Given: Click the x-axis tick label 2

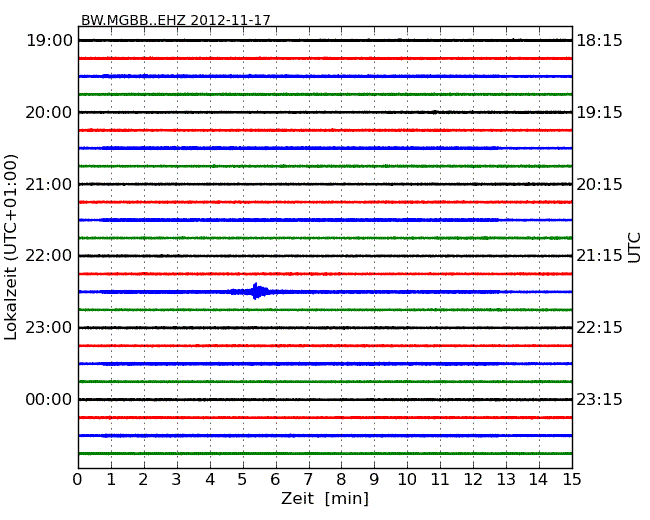Looking at the screenshot, I should [x=143, y=479].
